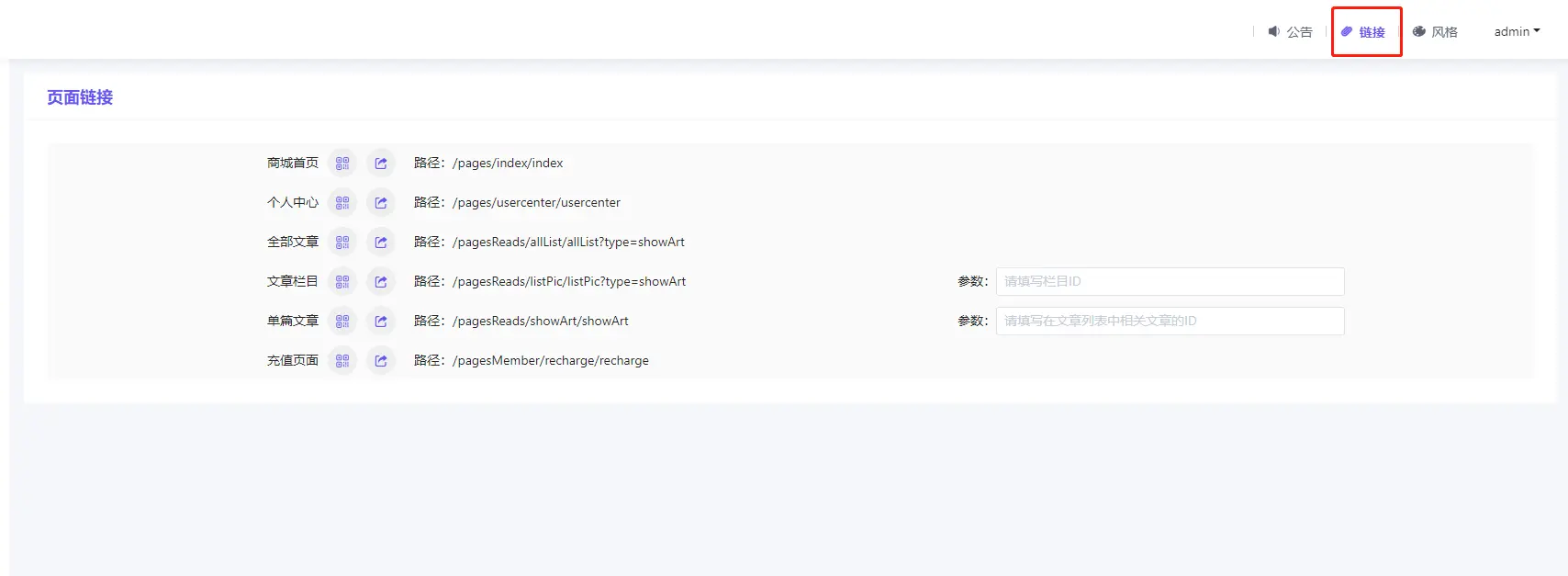Screen dimensions: 1568x576
Task: Click the 栏目ID parameter input field
Action: pyautogui.click(x=1170, y=282)
